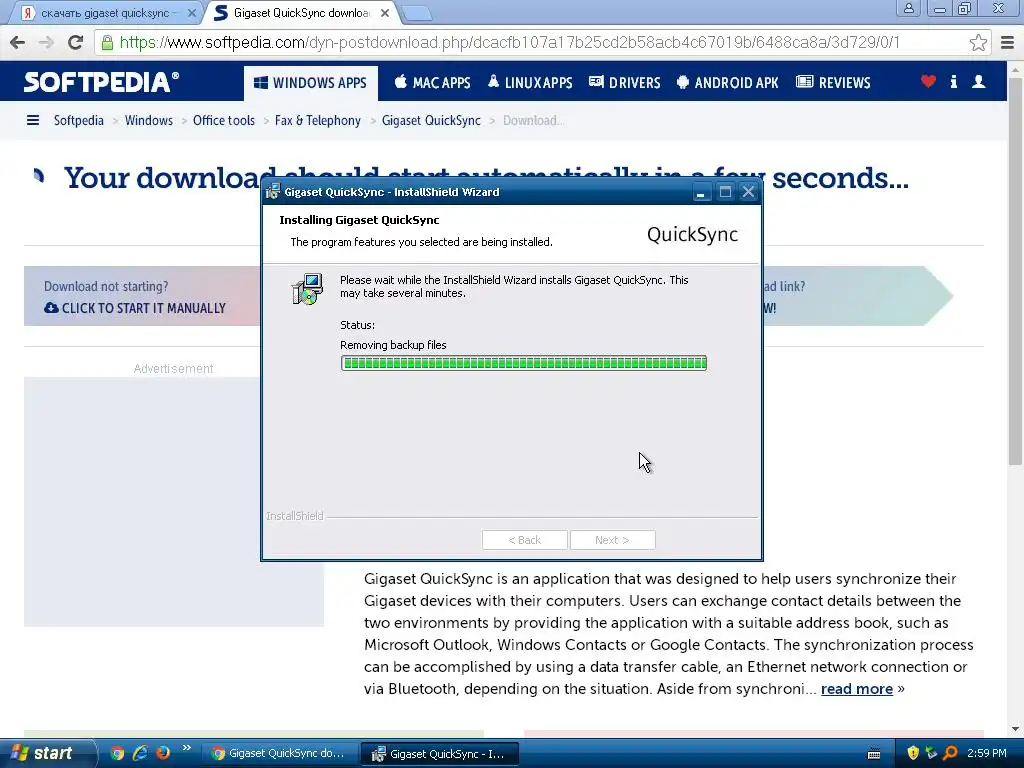Click the magnifier tray icon
This screenshot has height=768, width=1024.
[x=950, y=753]
